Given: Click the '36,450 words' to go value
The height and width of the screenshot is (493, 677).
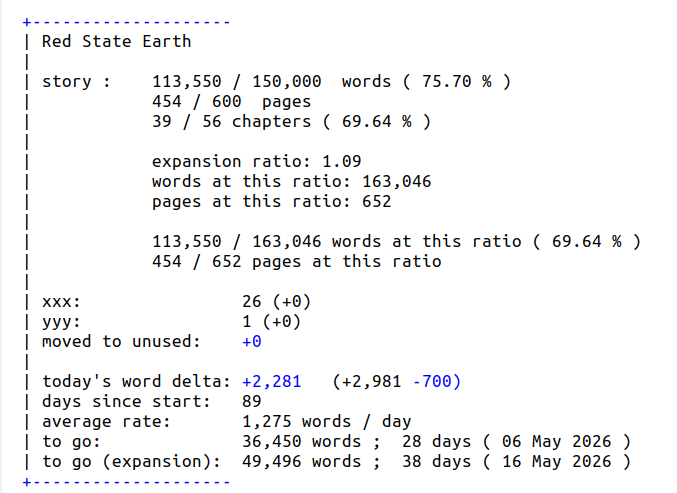Looking at the screenshot, I should click(301, 442).
